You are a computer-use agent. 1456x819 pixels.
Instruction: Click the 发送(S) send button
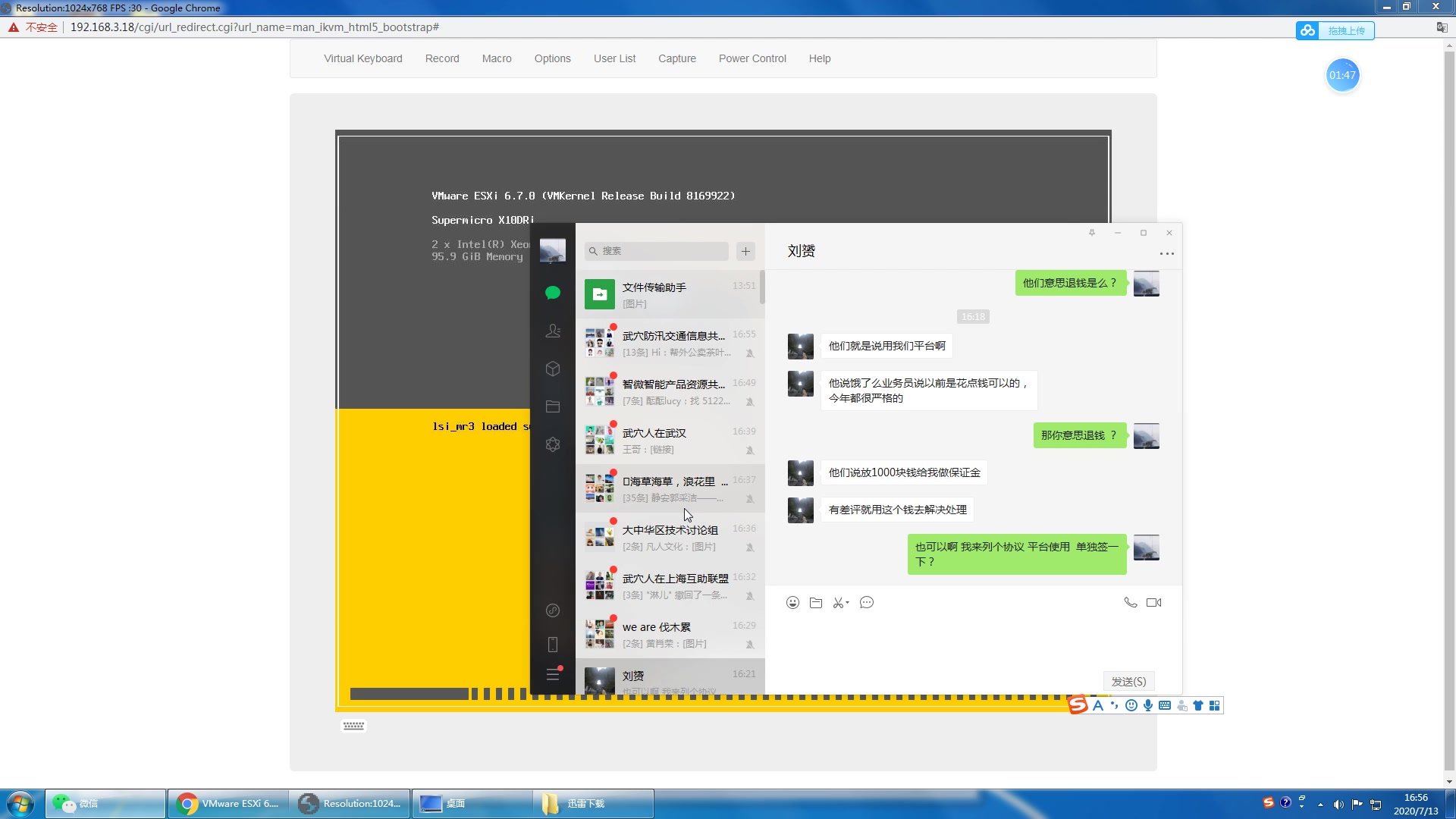(x=1129, y=681)
